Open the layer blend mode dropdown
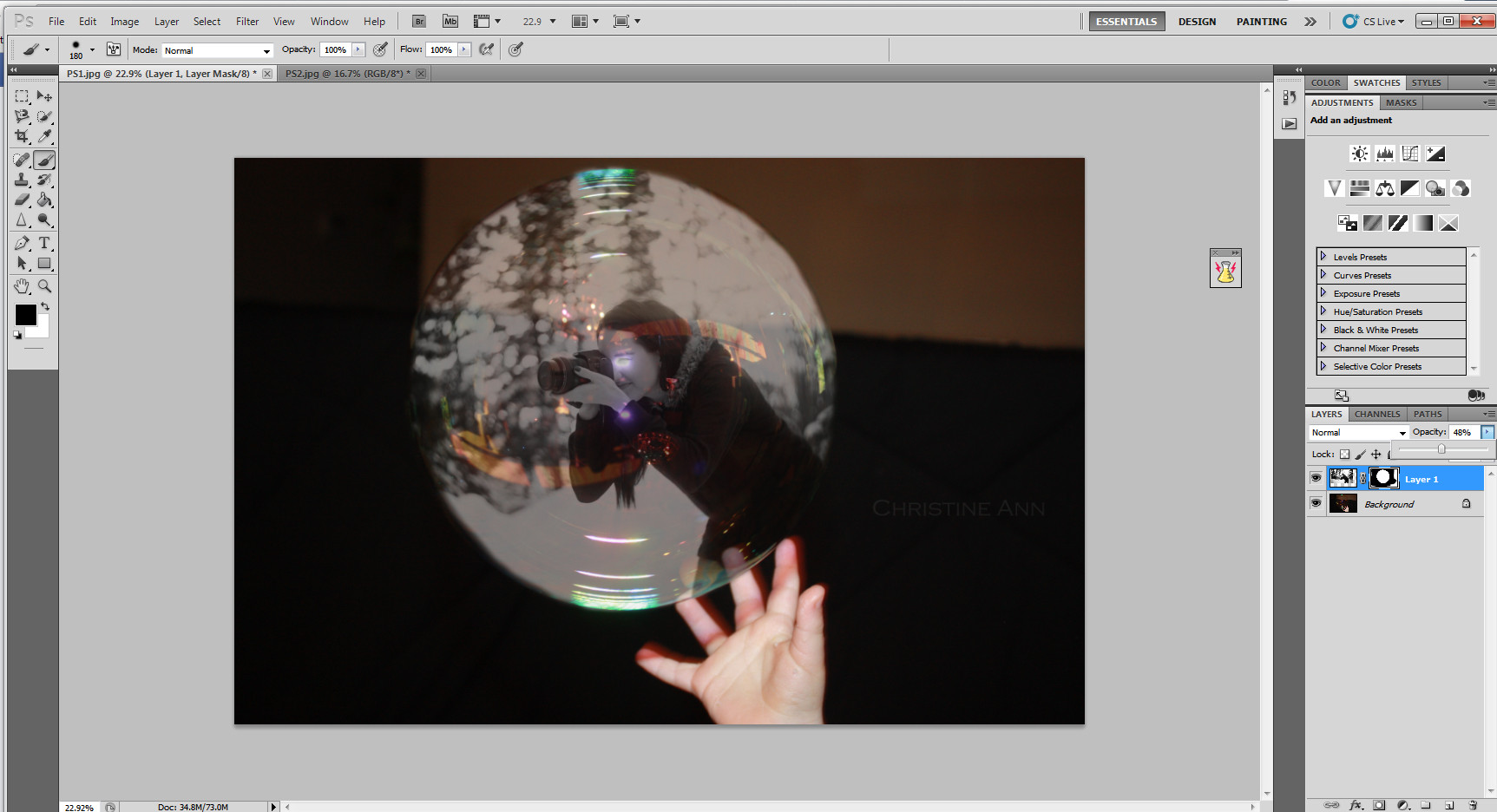The height and width of the screenshot is (812, 1497). coord(1358,432)
